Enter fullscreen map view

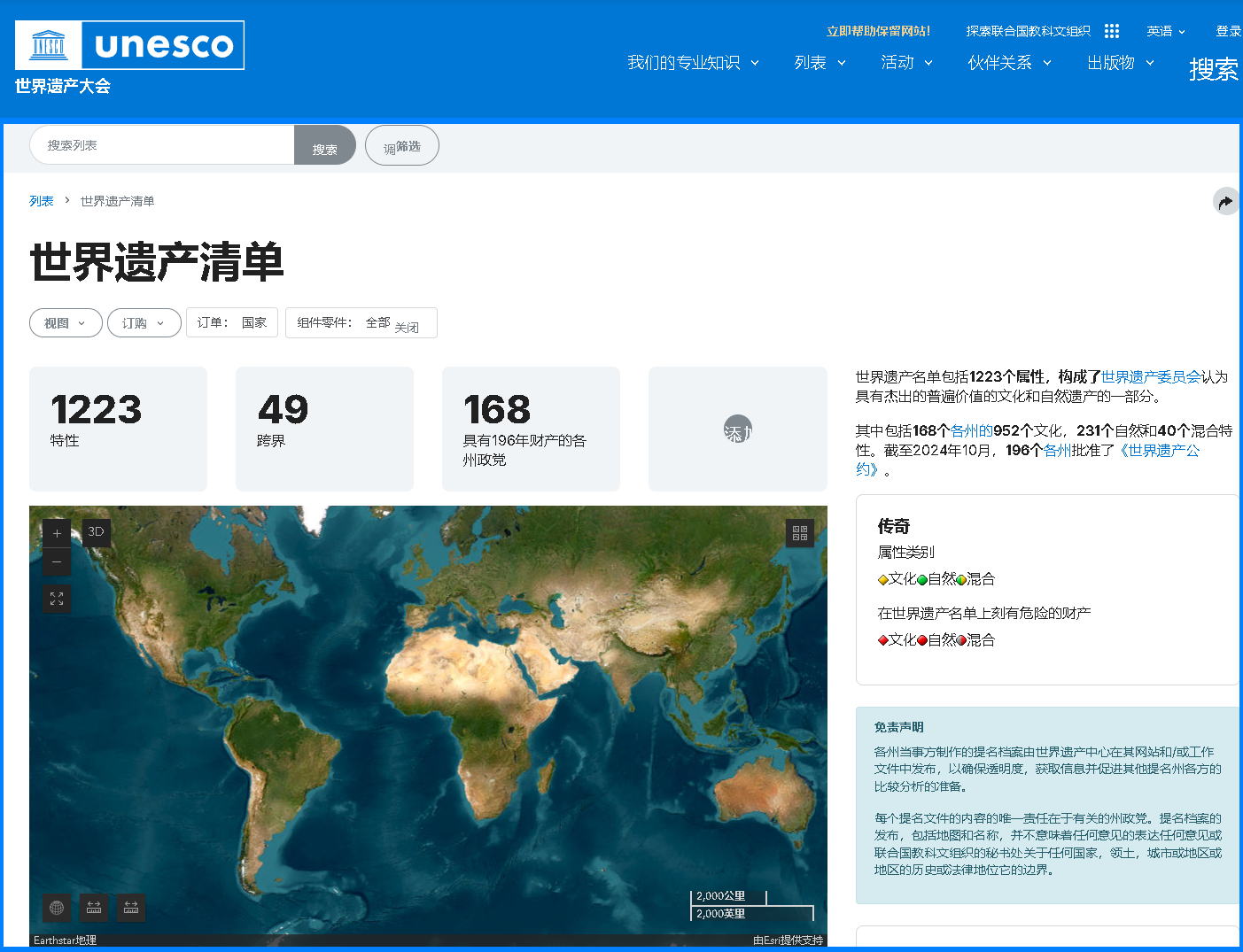point(57,599)
